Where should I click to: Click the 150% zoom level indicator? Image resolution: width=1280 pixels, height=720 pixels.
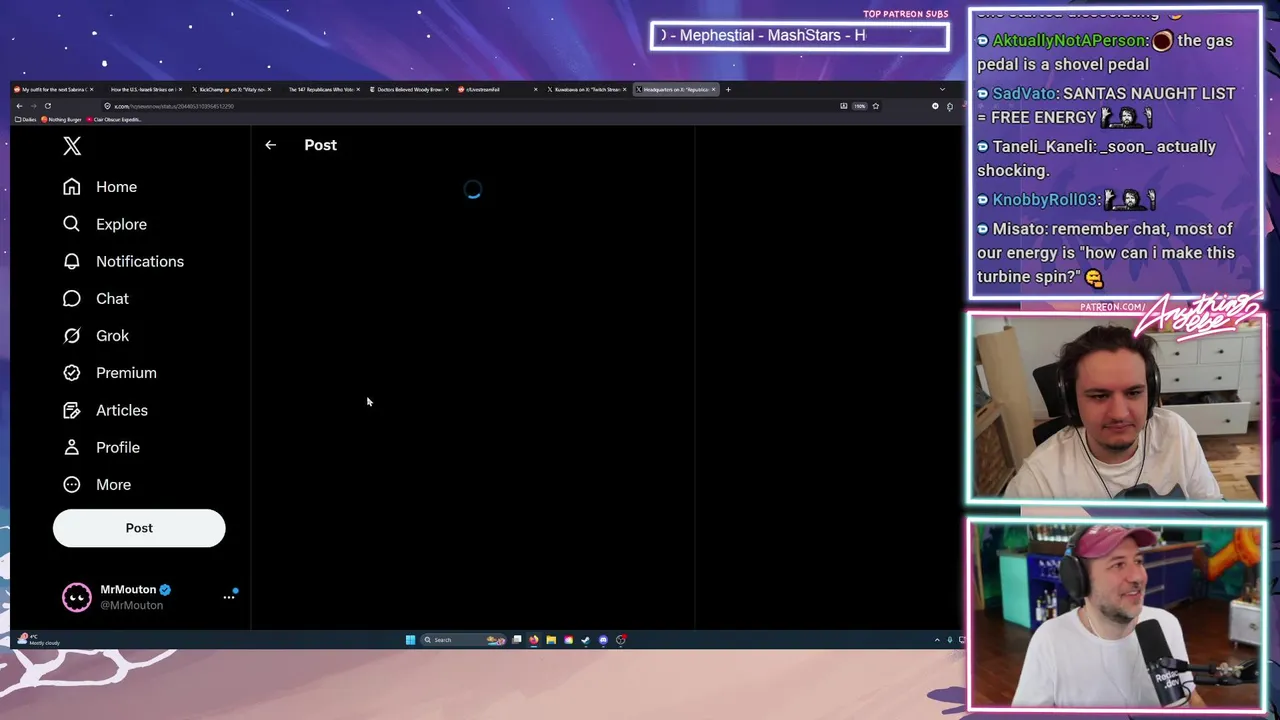click(x=859, y=106)
